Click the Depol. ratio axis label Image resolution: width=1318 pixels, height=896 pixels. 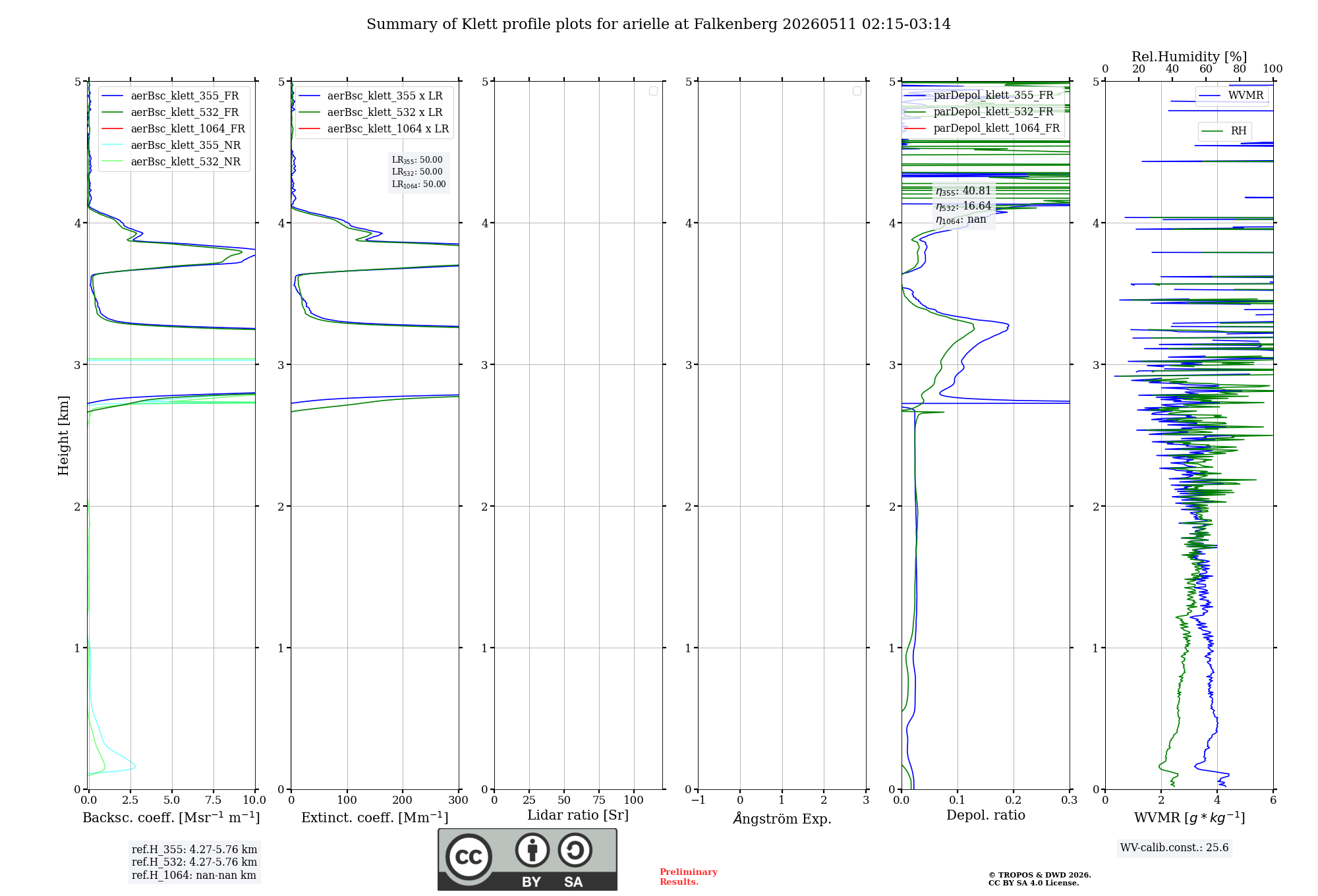point(986,815)
